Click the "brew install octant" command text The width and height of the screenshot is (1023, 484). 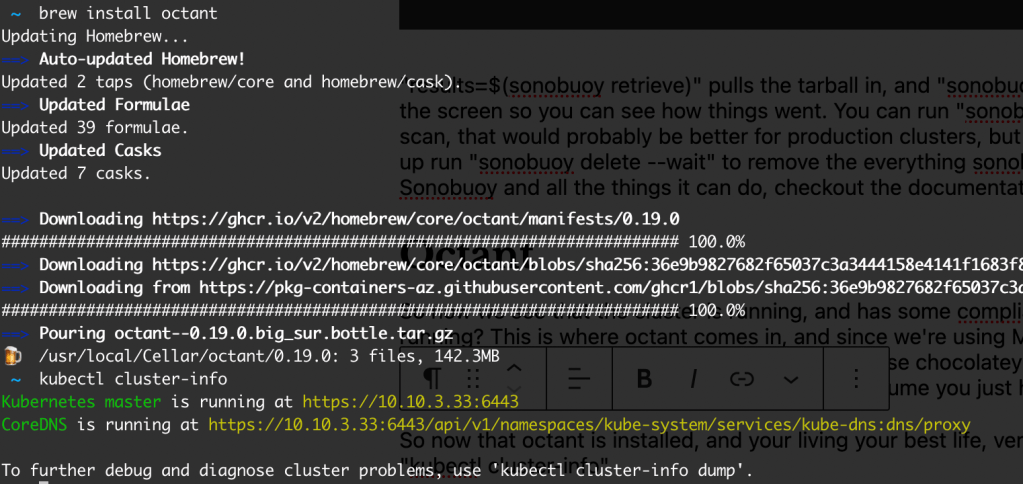128,13
